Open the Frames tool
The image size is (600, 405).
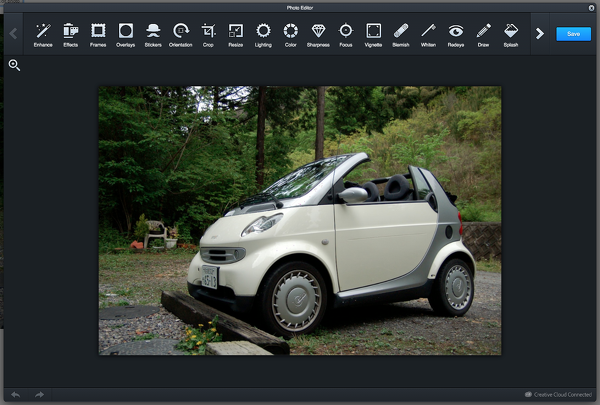tap(98, 35)
